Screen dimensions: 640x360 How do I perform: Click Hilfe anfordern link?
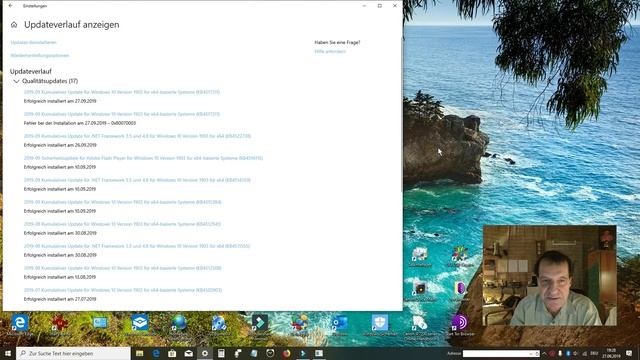tap(330, 51)
